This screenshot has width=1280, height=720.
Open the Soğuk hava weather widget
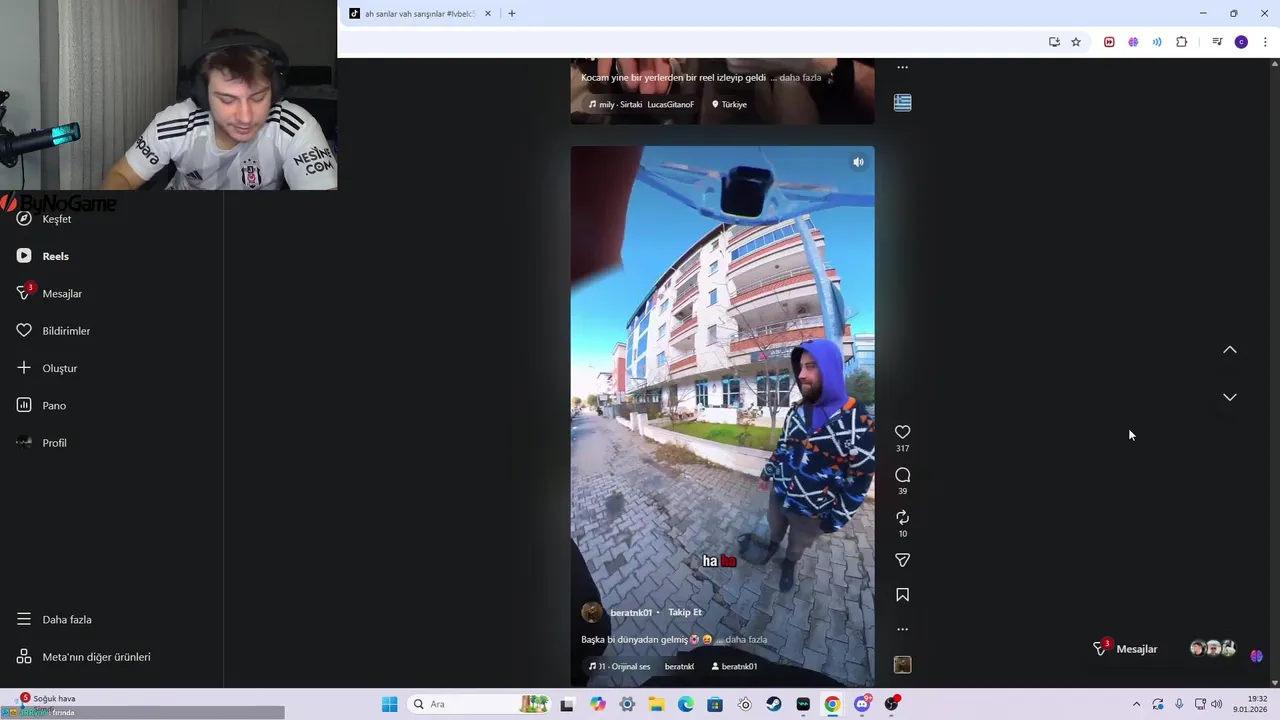(45, 704)
